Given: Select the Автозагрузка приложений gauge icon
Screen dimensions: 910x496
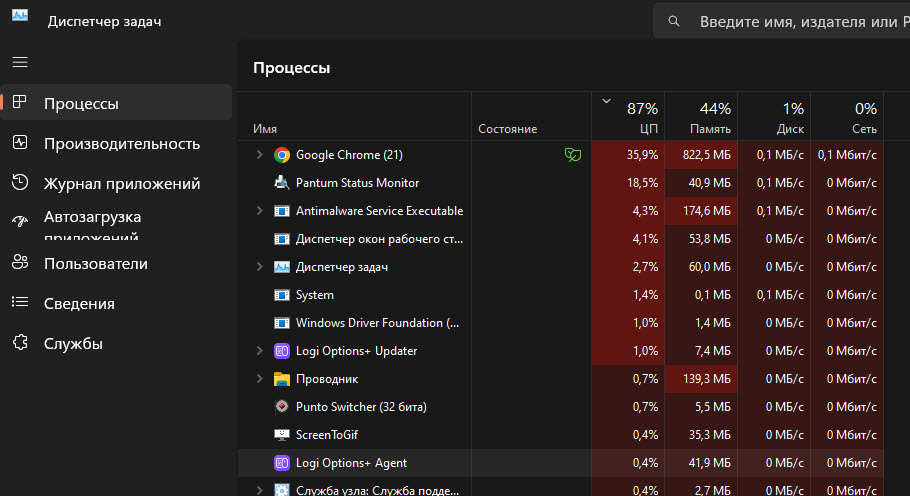Looking at the screenshot, I should (x=20, y=221).
